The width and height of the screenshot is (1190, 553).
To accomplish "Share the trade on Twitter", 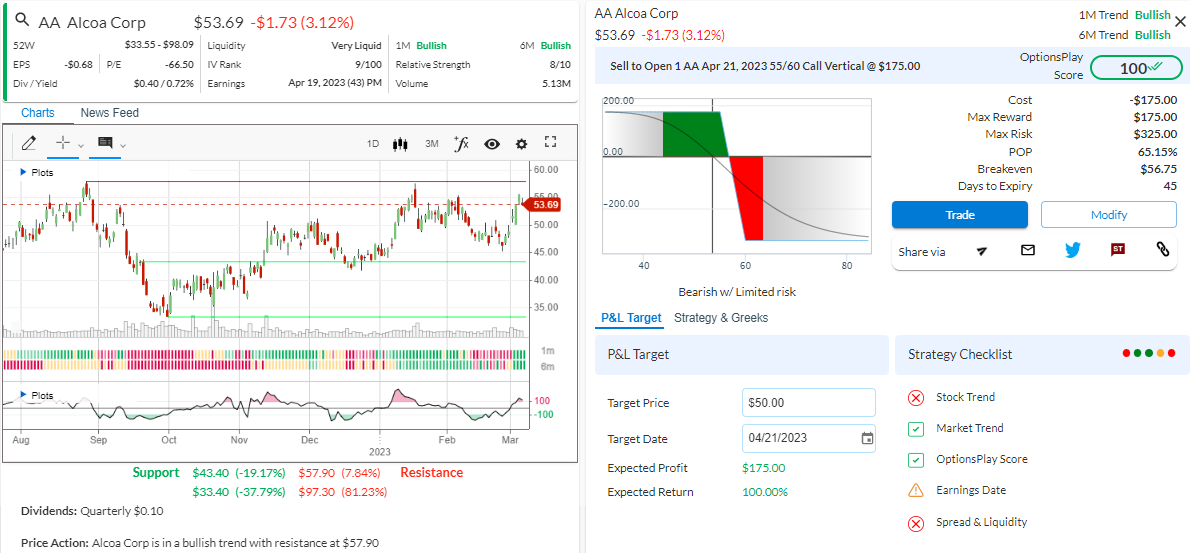I will 1072,250.
